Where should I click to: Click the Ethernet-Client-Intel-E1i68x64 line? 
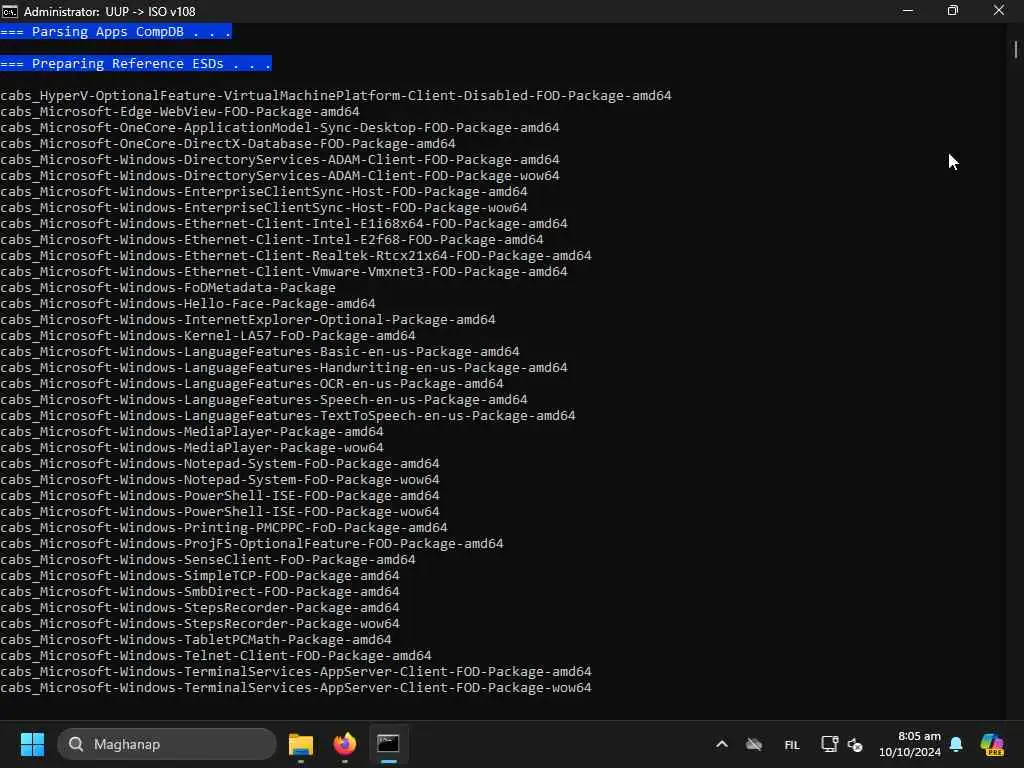(284, 223)
